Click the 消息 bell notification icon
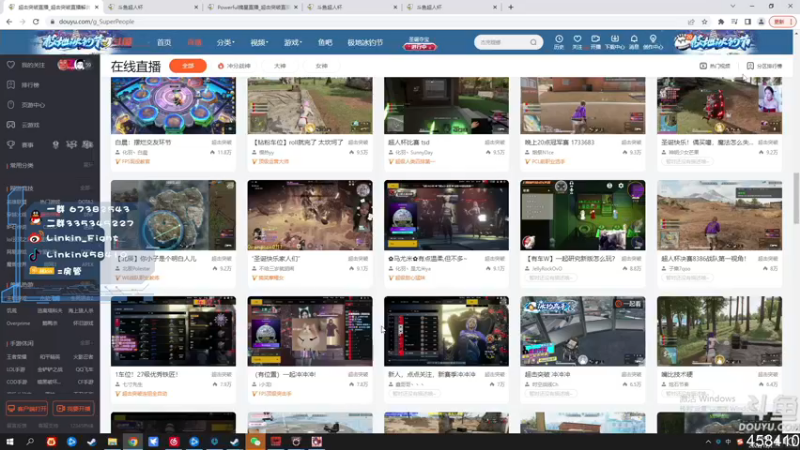Viewport: 800px width, 450px height. pos(634,42)
